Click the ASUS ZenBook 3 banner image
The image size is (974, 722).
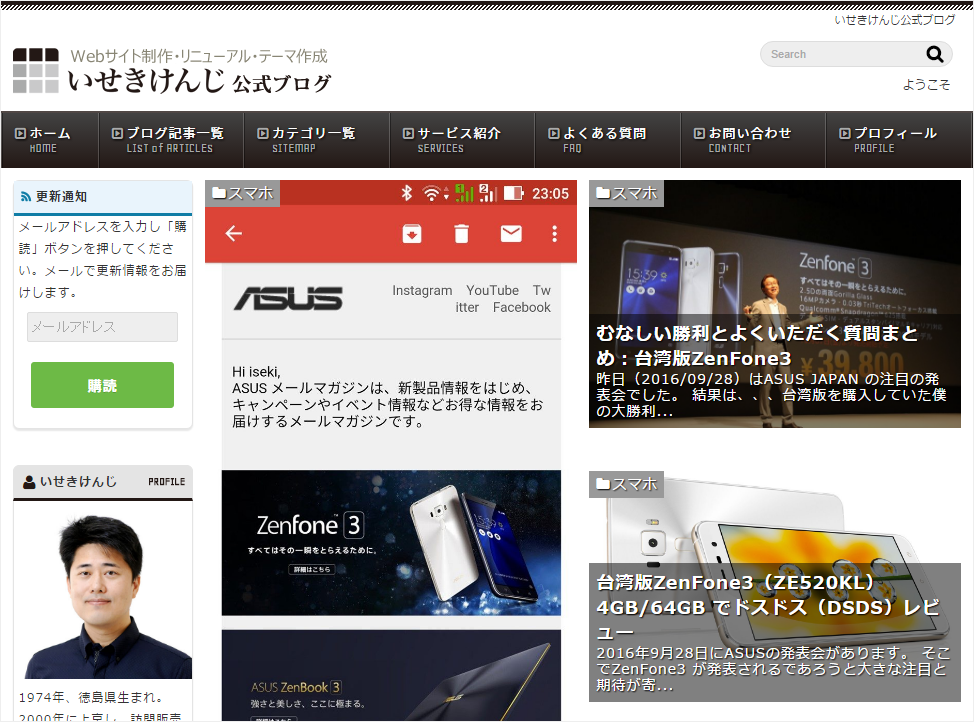(x=391, y=675)
